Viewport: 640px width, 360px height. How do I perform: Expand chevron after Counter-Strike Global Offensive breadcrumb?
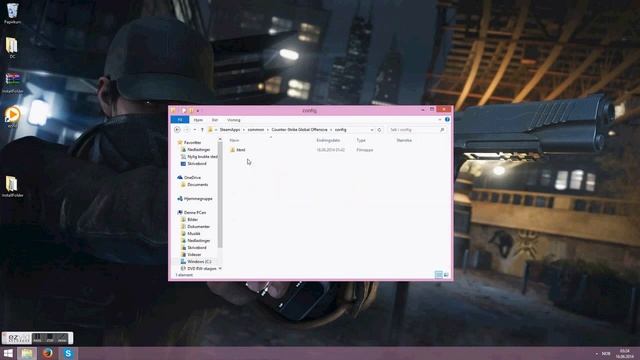(331, 129)
